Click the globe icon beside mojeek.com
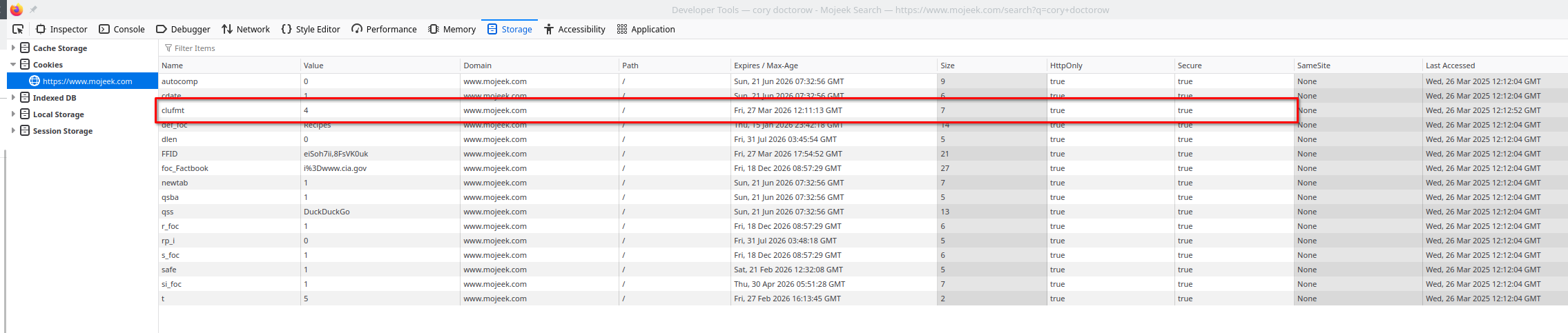This screenshot has height=333, width=1568. 35,81
